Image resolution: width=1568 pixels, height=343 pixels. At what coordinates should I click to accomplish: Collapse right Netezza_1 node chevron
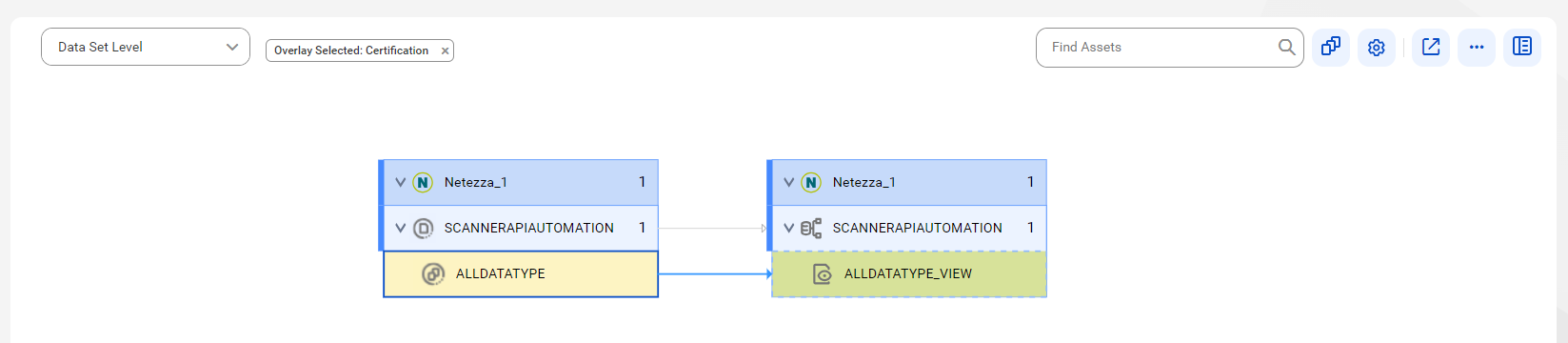click(x=789, y=182)
